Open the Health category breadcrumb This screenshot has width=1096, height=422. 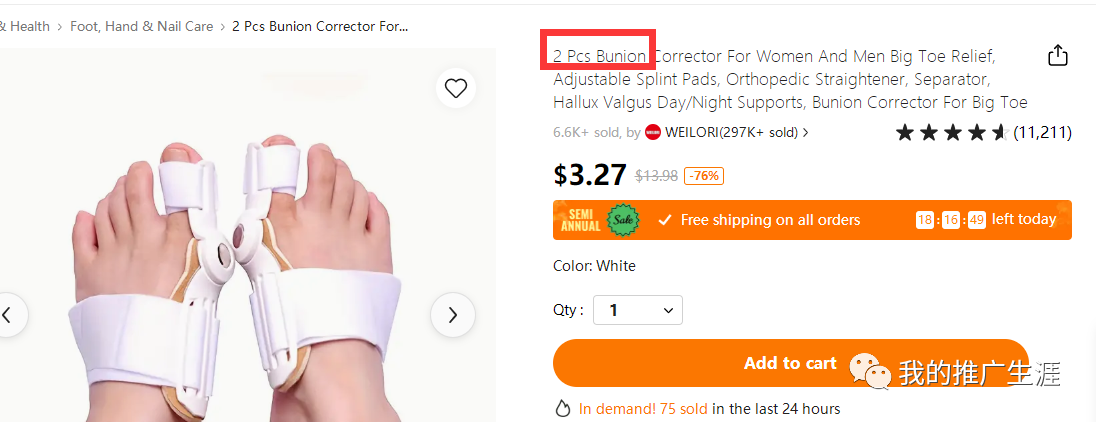(x=26, y=26)
